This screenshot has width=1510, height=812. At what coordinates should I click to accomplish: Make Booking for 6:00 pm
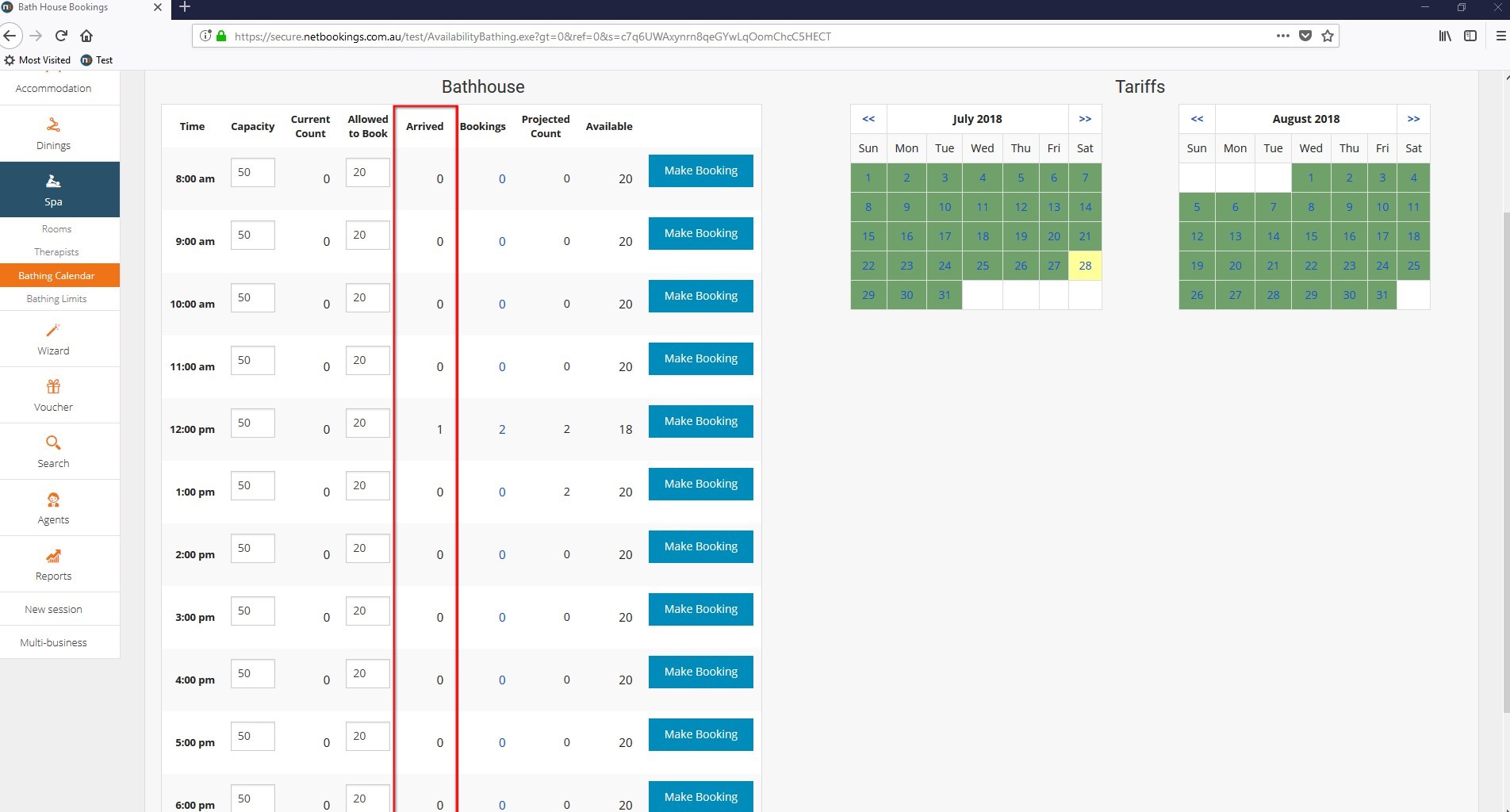(701, 797)
